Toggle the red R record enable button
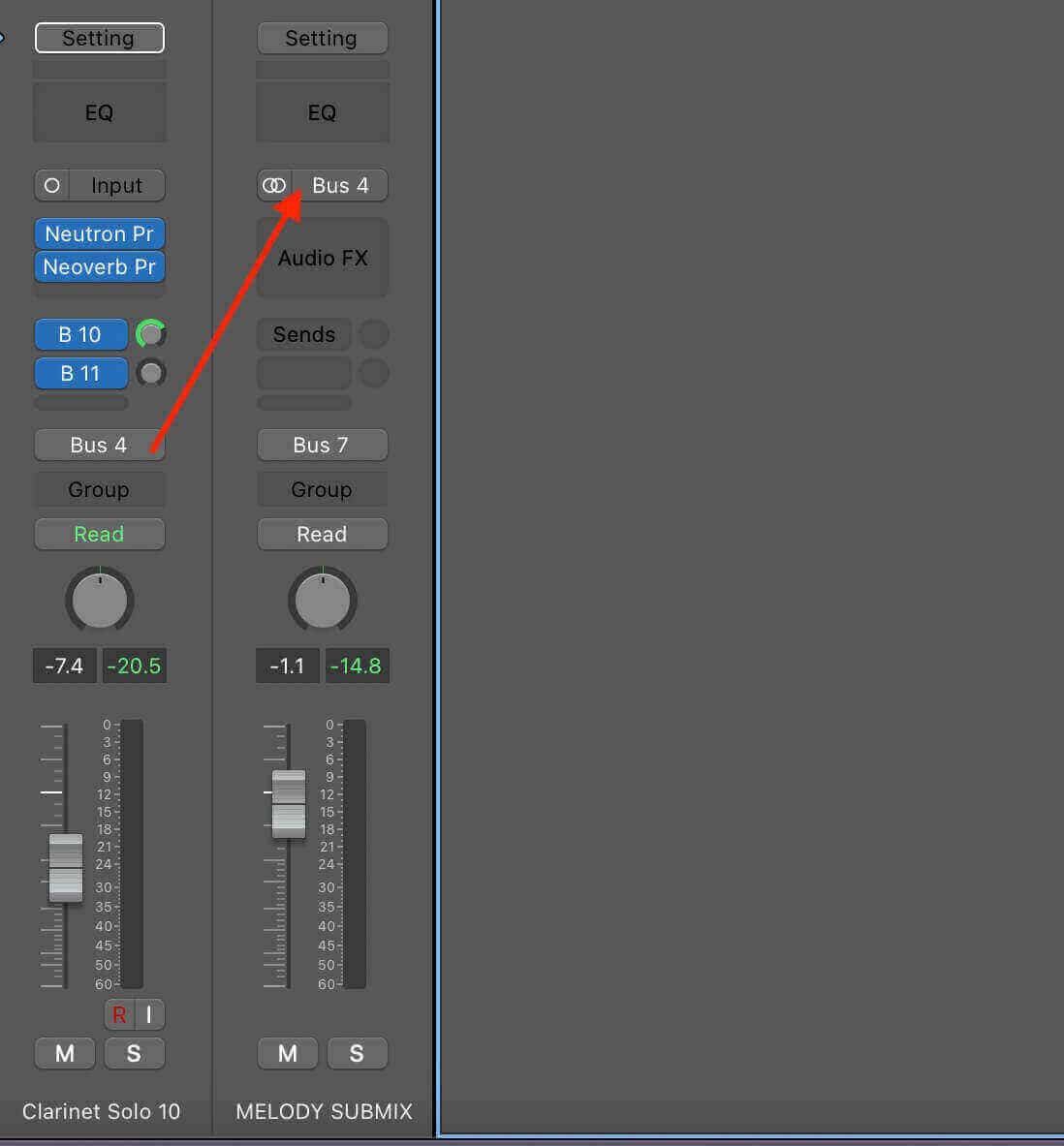The height and width of the screenshot is (1146, 1064). pos(119,1014)
